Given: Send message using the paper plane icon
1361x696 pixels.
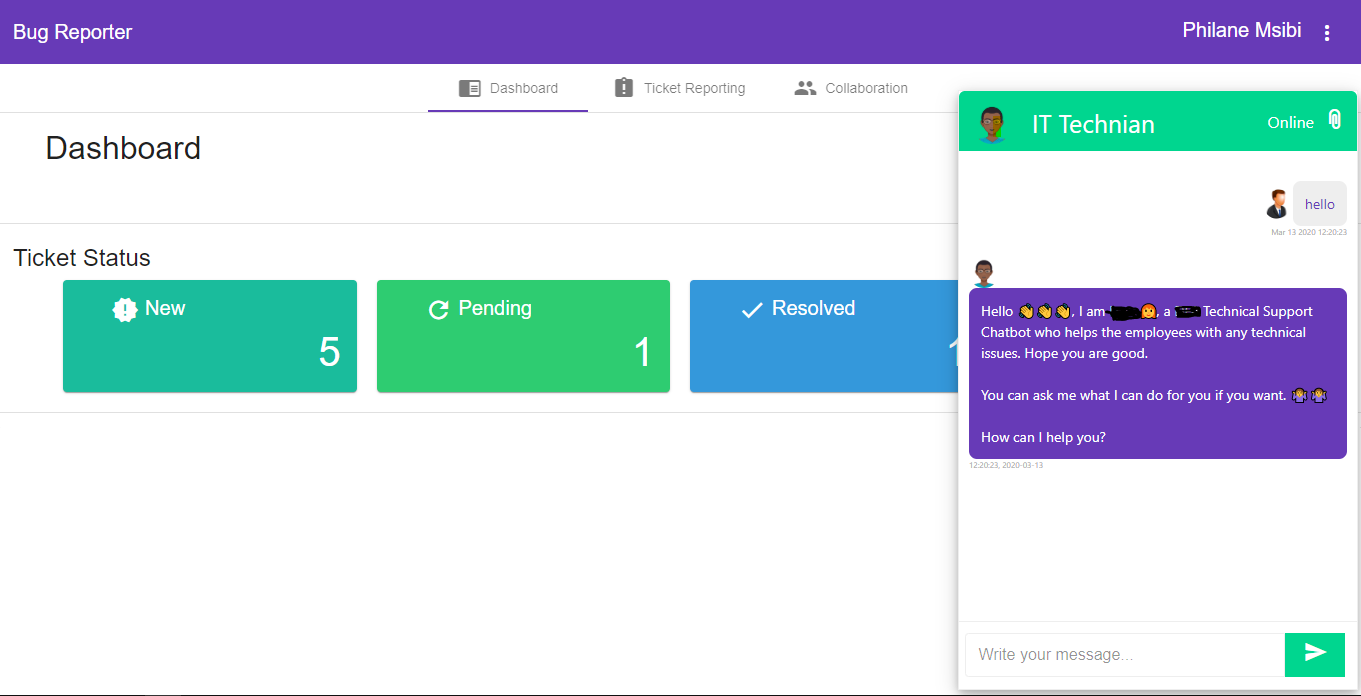Looking at the screenshot, I should coord(1314,654).
